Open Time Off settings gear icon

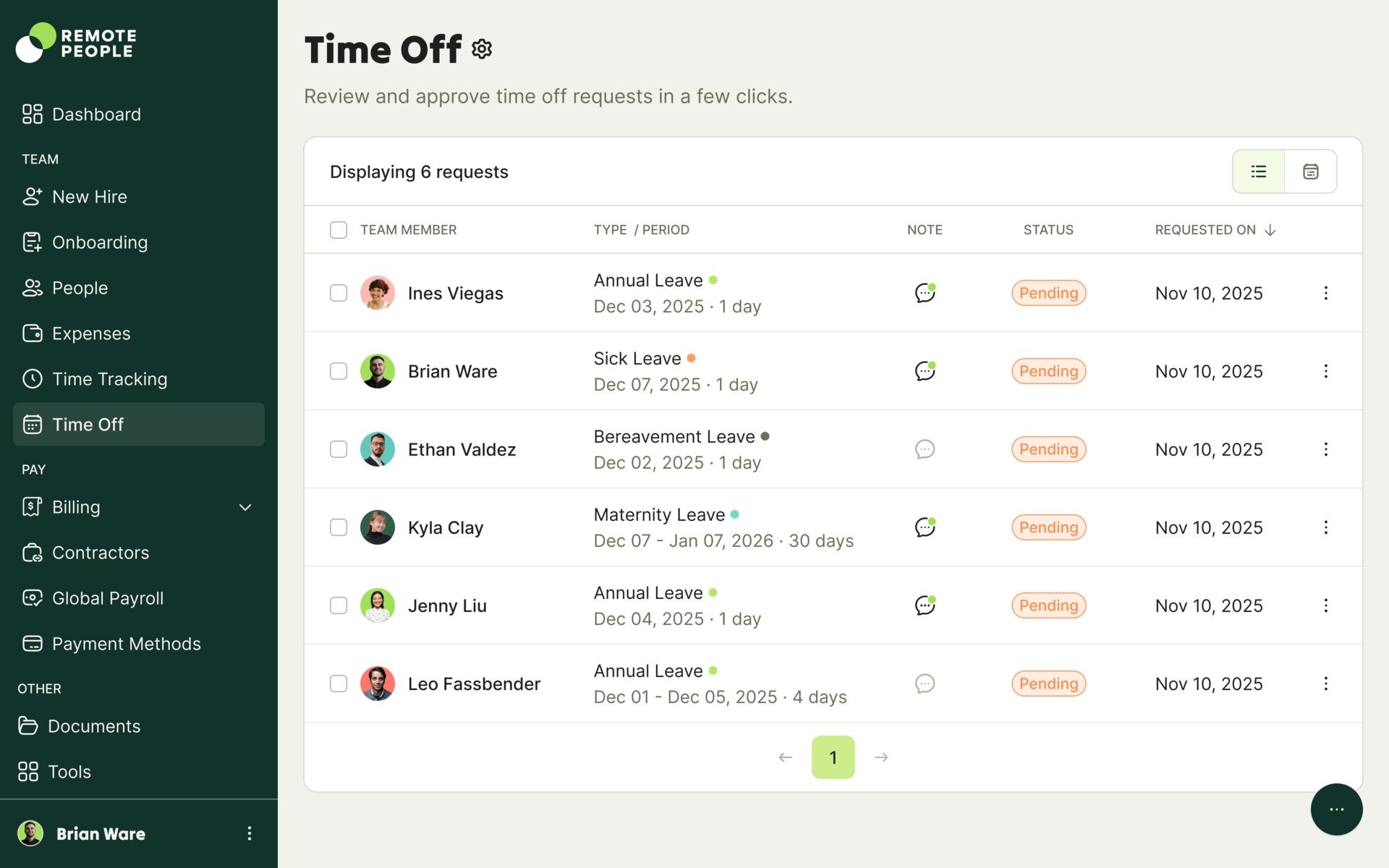(x=482, y=49)
